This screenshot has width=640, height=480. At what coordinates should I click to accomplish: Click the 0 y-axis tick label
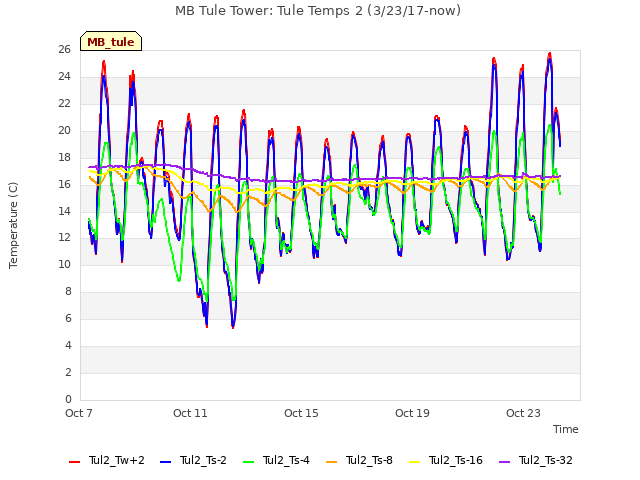(x=68, y=399)
